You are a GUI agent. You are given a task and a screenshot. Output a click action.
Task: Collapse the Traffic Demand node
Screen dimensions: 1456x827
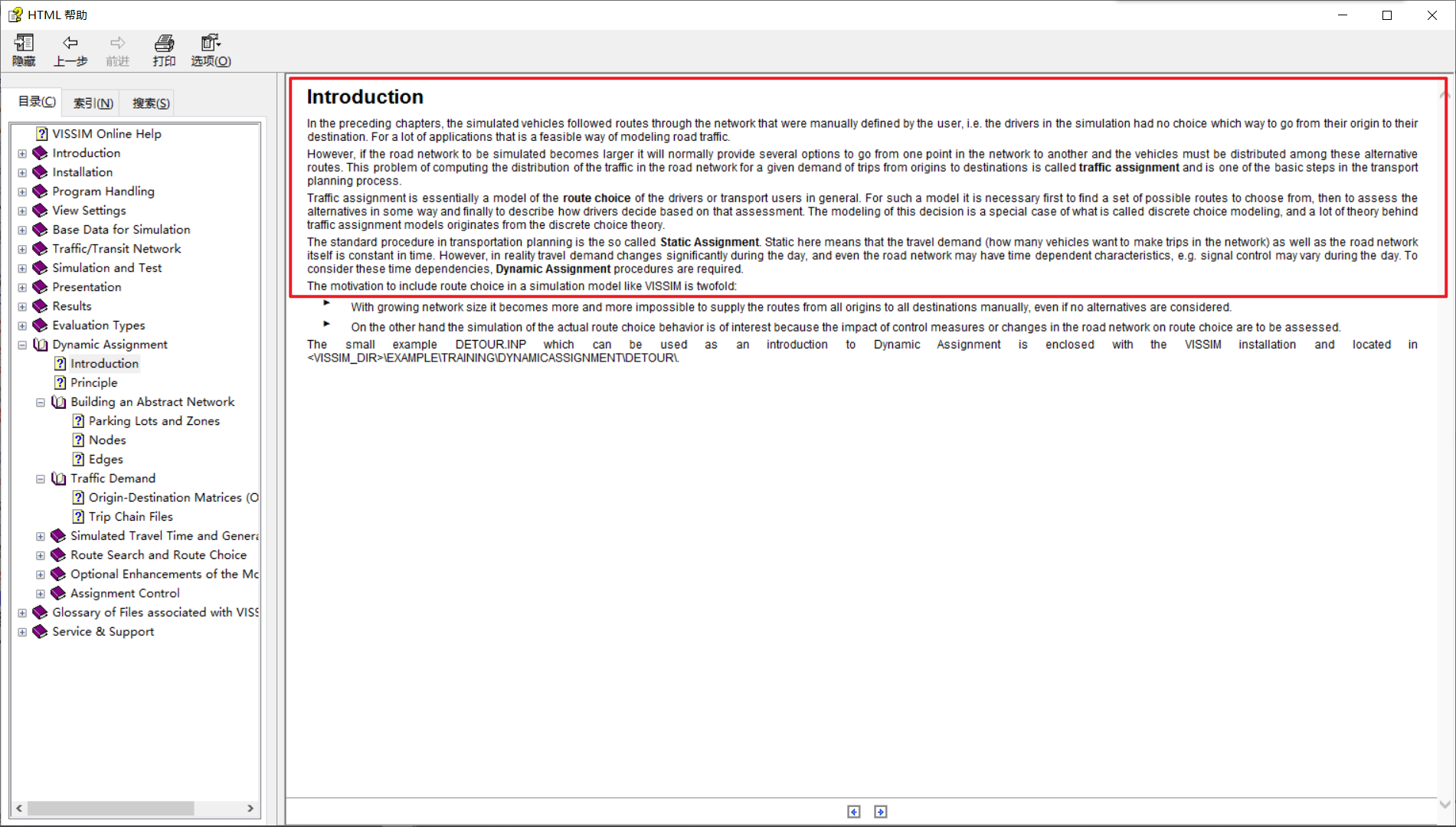[x=41, y=479]
